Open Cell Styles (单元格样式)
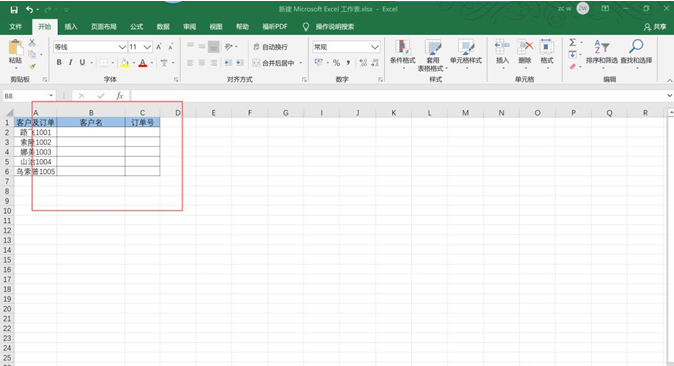674x366 pixels. 466,53
